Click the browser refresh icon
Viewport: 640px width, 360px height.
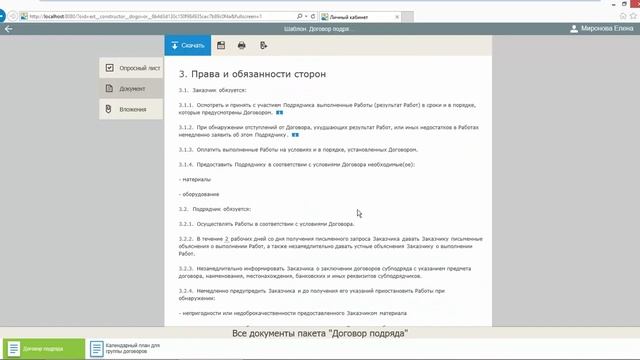coord(313,16)
